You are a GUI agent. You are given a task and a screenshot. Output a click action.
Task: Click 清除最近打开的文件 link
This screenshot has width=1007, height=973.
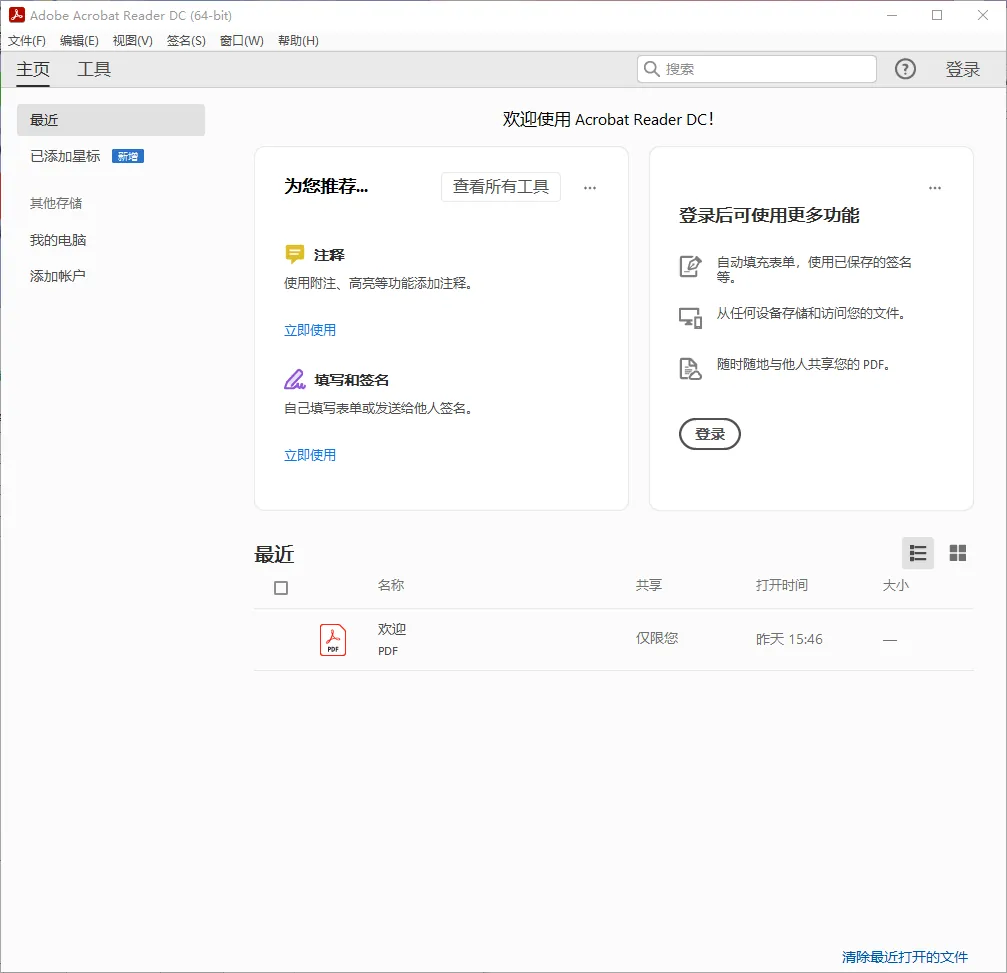pyautogui.click(x=904, y=956)
